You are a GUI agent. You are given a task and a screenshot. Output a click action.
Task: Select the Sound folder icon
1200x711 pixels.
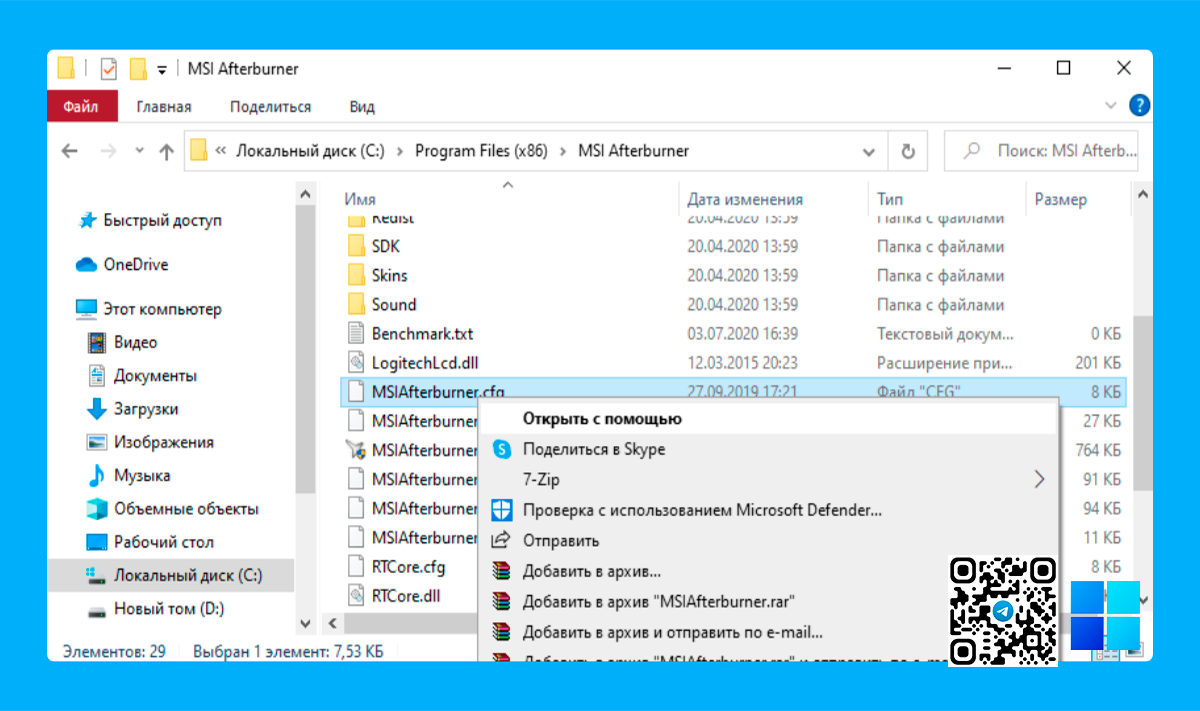pos(357,304)
